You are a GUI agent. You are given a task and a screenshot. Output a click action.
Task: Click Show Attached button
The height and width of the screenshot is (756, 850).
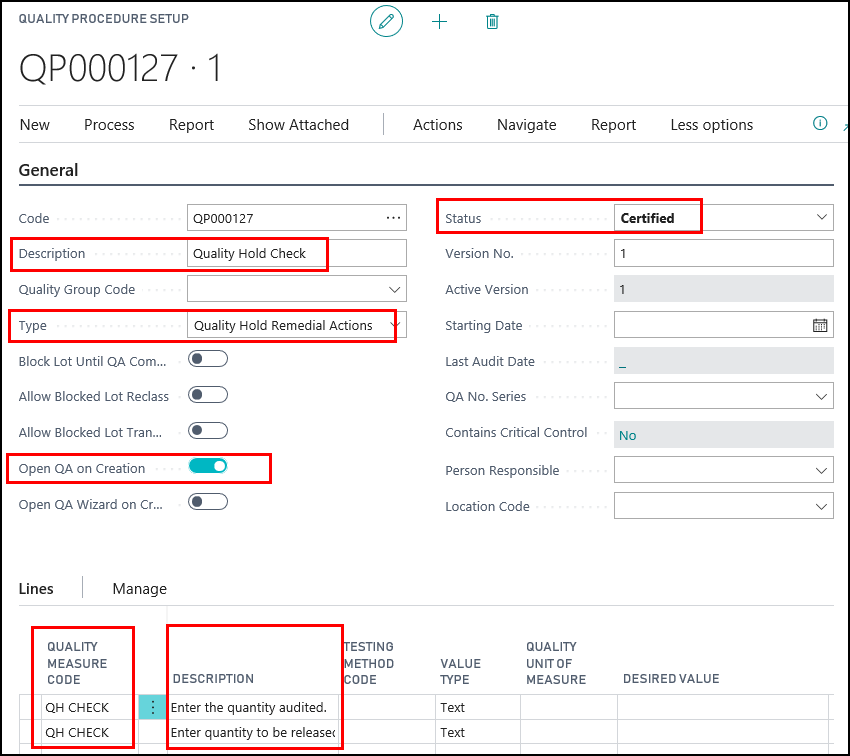pyautogui.click(x=298, y=125)
